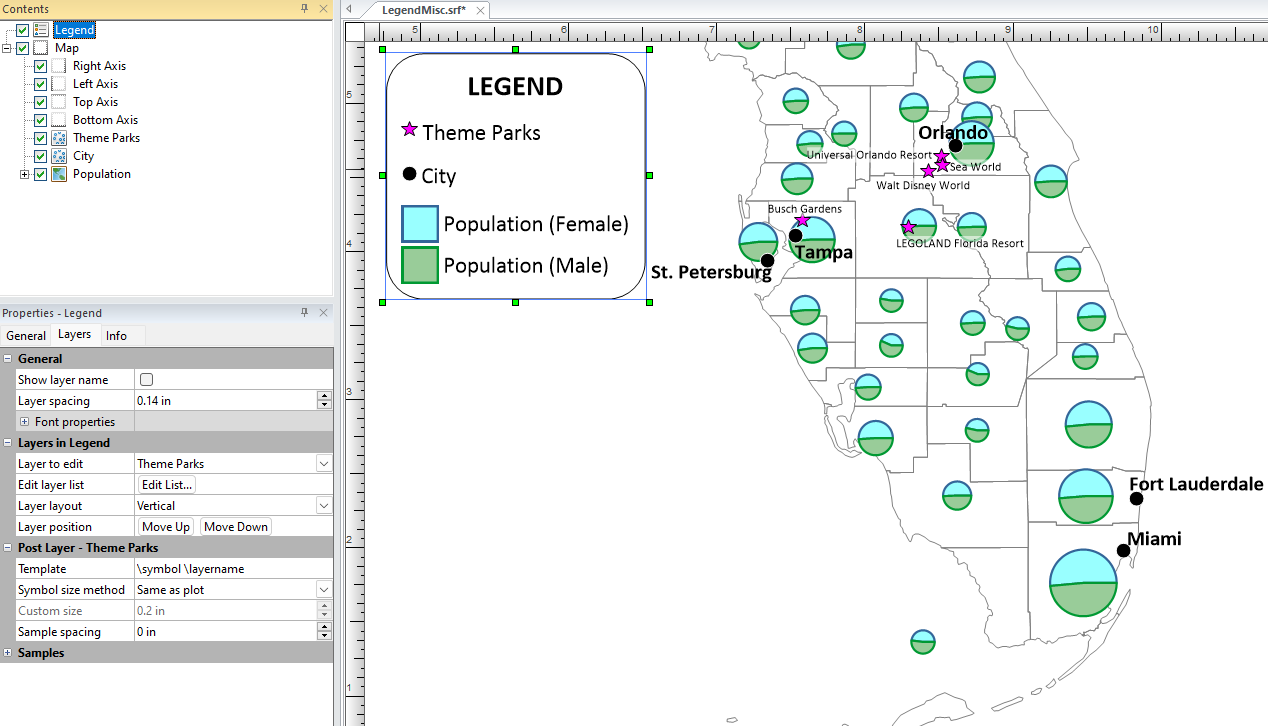Viewport: 1268px width, 726px height.
Task: Uncheck the Top Axis visibility checkbox
Action: [40, 102]
